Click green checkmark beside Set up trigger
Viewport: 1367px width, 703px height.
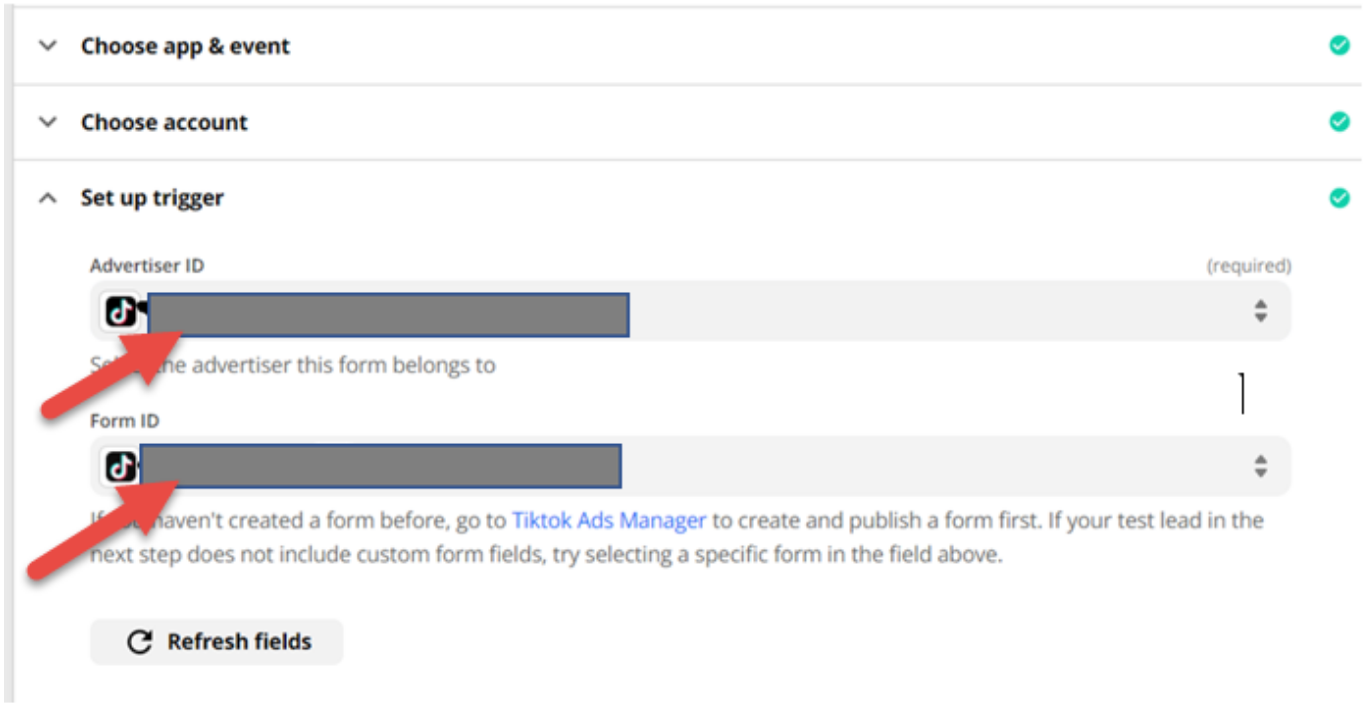click(1339, 198)
